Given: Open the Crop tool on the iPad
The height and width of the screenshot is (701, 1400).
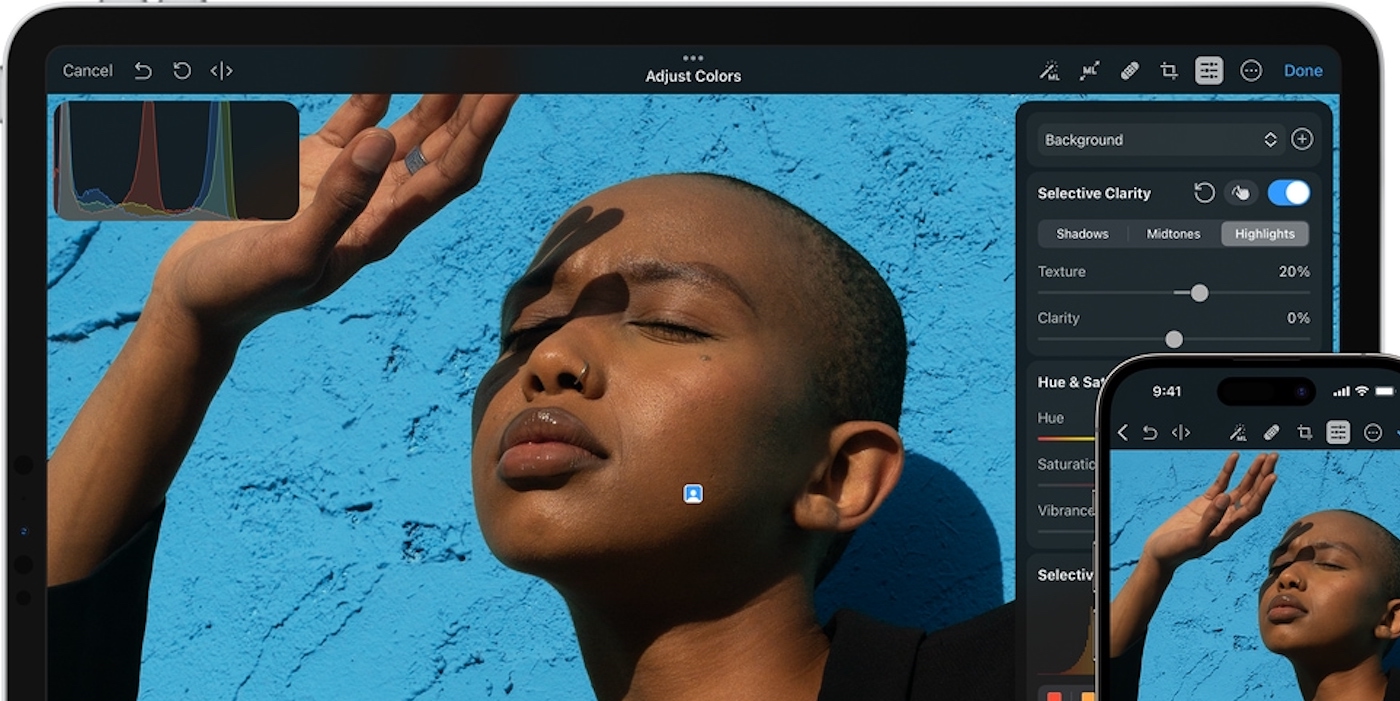Looking at the screenshot, I should tap(1168, 70).
